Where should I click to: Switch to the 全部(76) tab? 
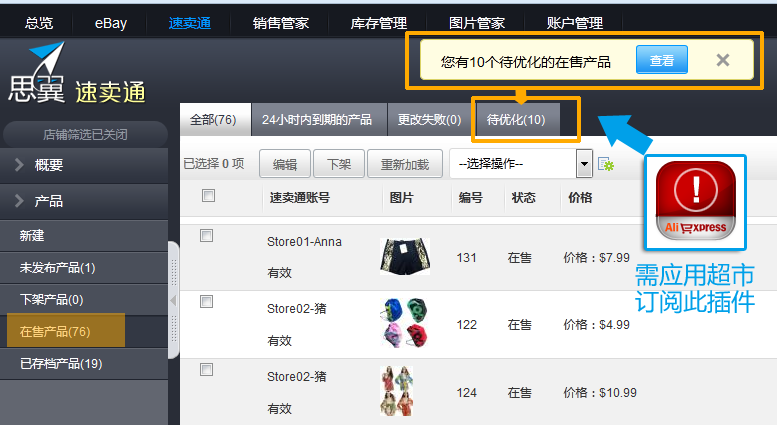pyautogui.click(x=215, y=119)
